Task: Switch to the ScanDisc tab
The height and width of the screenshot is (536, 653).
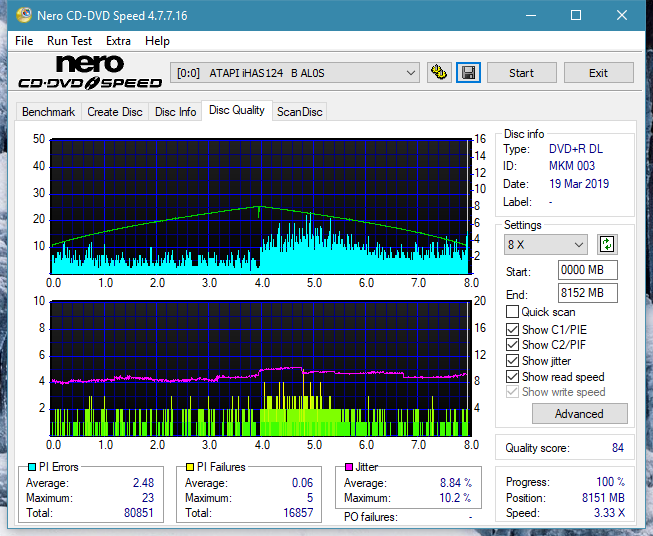Action: (x=299, y=112)
